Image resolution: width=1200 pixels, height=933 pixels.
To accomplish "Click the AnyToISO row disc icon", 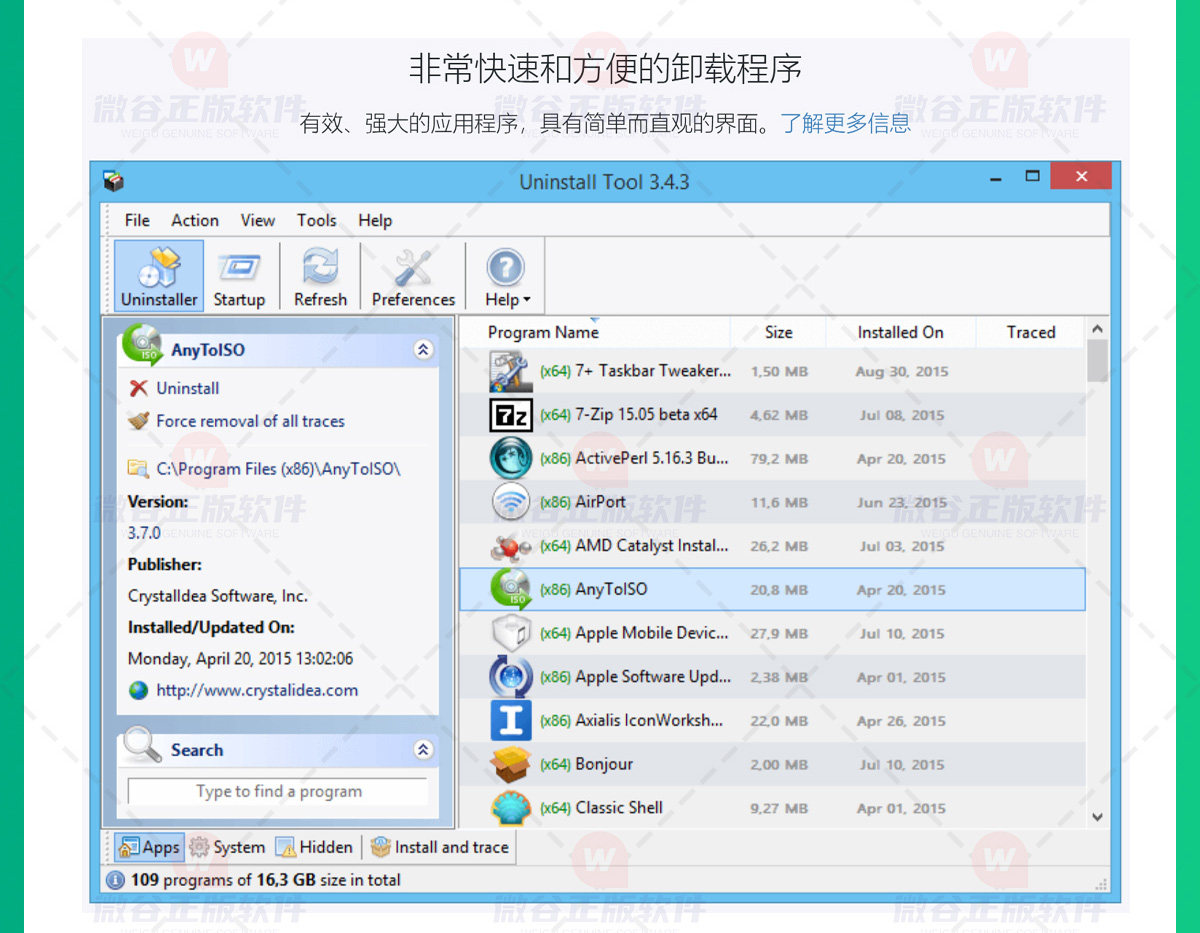I will [x=510, y=589].
